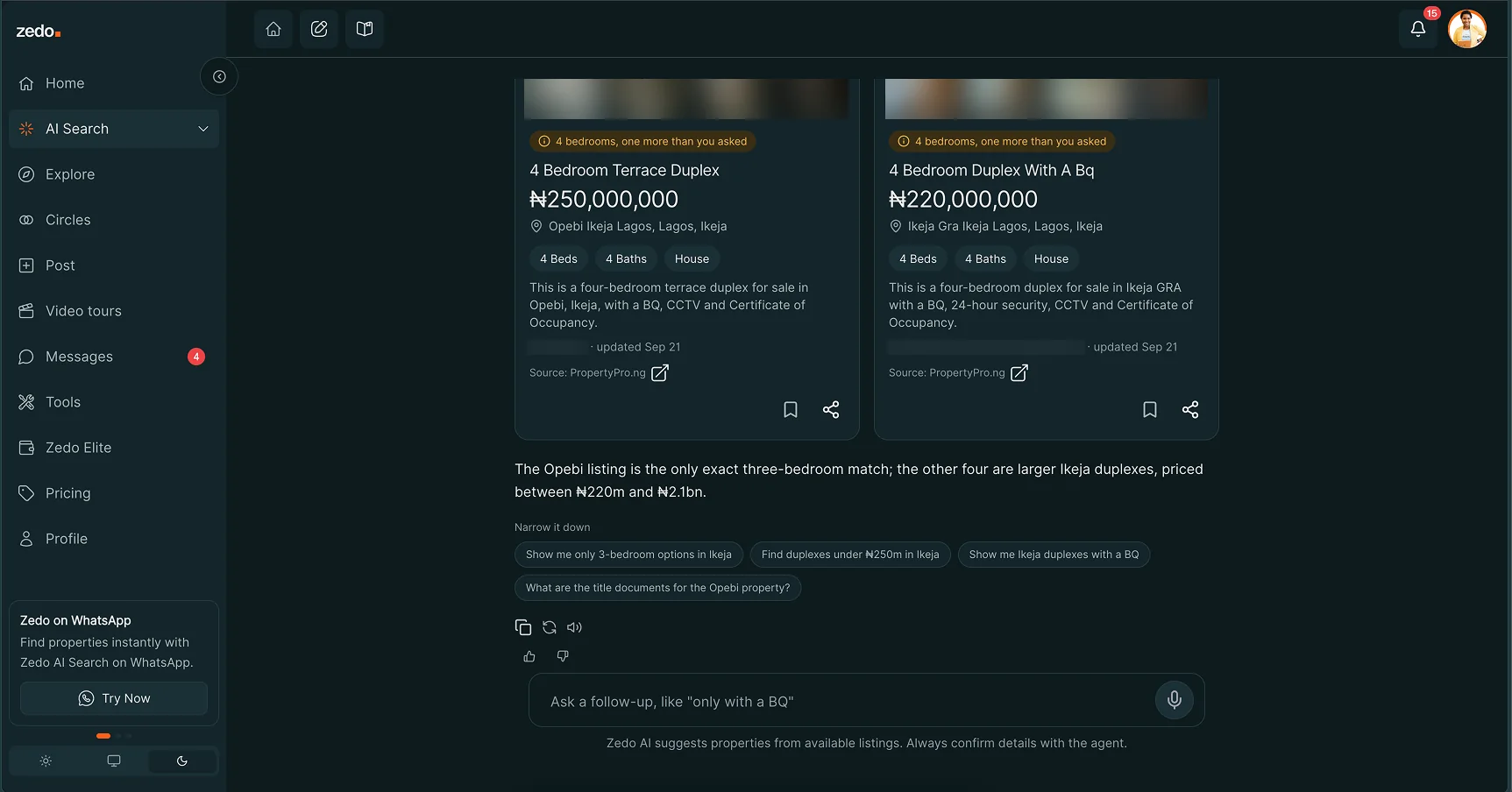Image resolution: width=1512 pixels, height=792 pixels.
Task: Regenerate the AI response
Action: 550,627
